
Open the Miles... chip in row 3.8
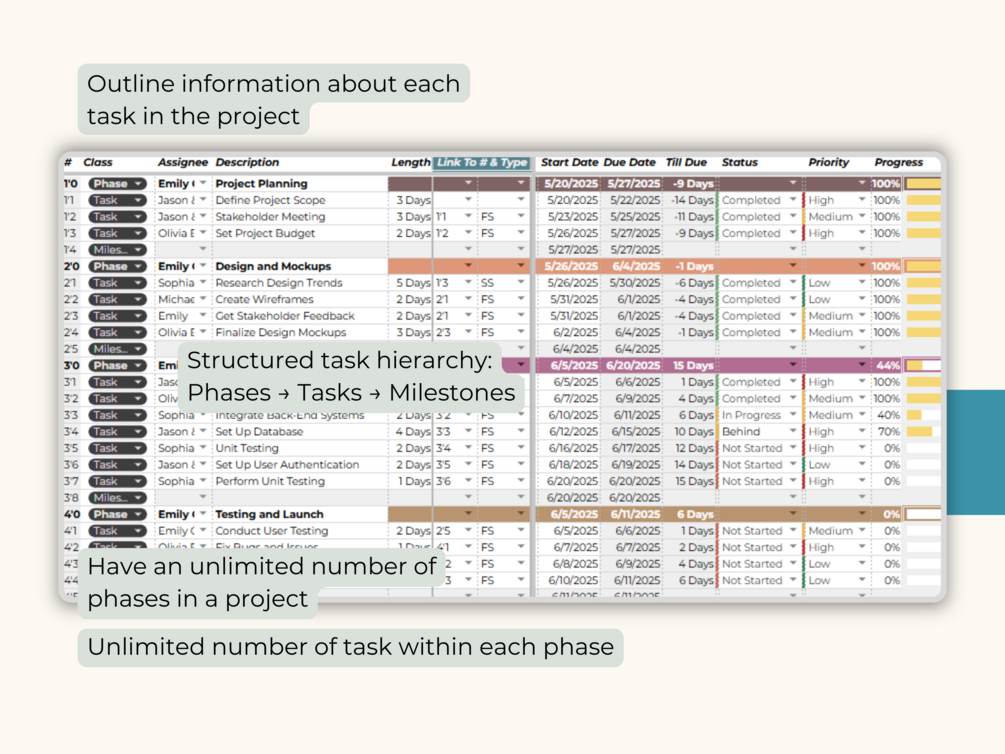point(117,498)
